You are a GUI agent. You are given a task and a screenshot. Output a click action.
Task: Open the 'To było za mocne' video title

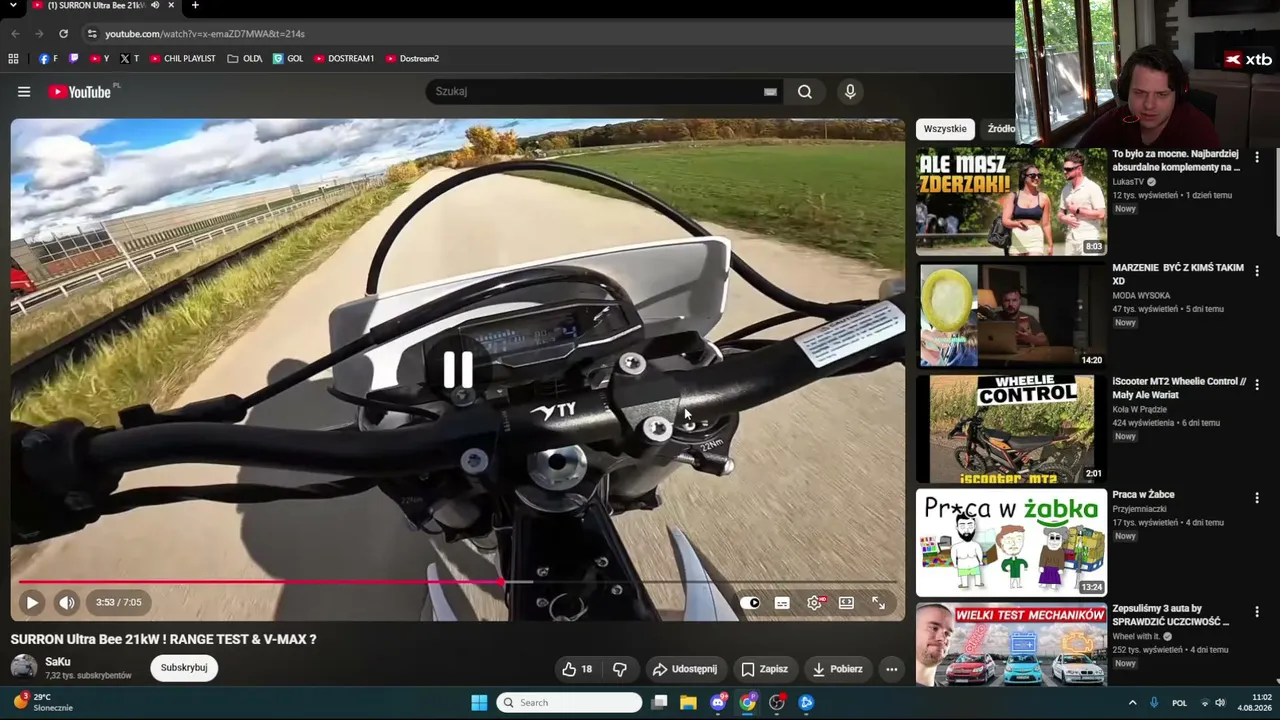[x=1176, y=161]
